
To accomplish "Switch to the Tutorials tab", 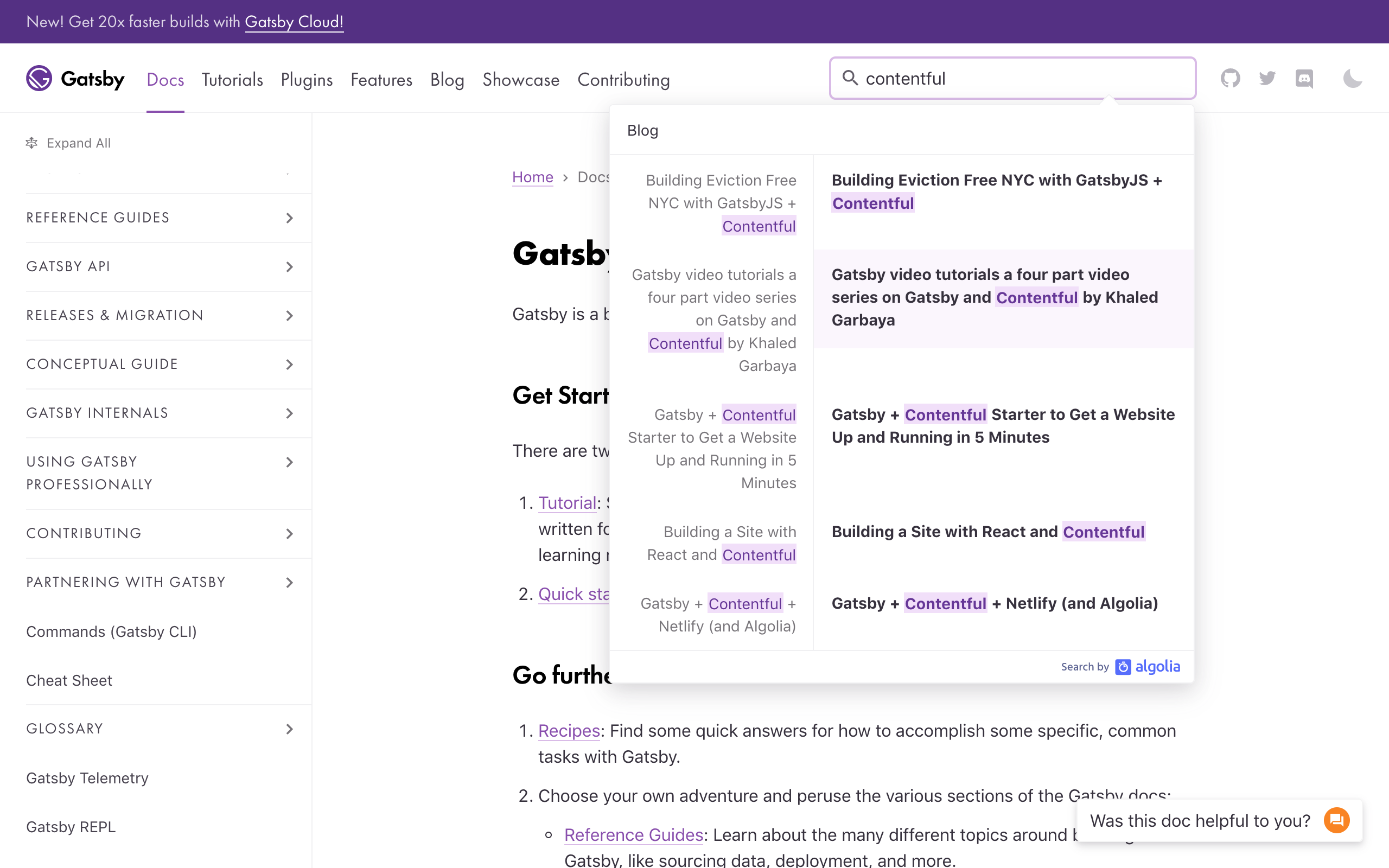I will pyautogui.click(x=232, y=80).
